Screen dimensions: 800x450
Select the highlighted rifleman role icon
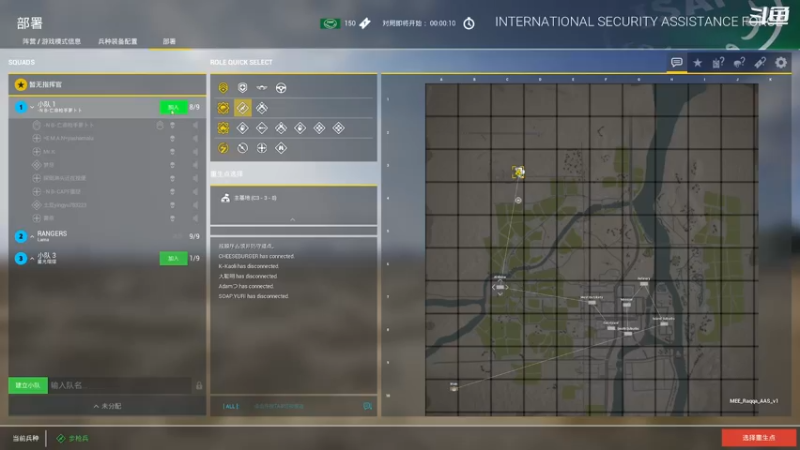click(242, 108)
